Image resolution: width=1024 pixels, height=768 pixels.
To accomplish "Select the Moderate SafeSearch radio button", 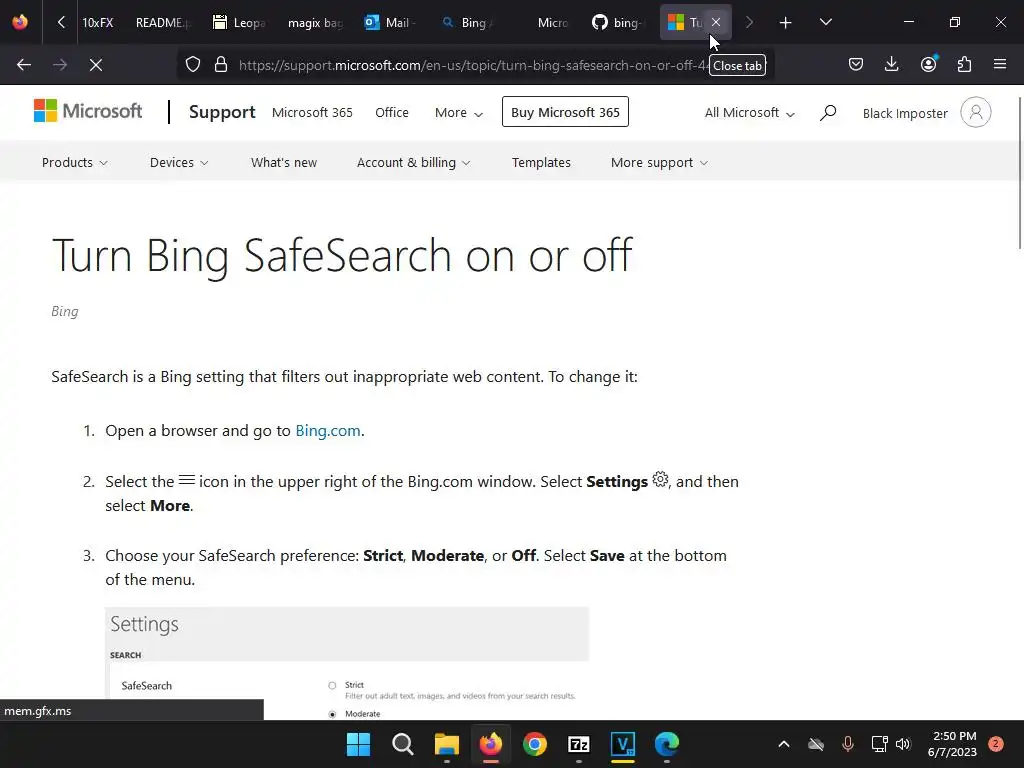I will [332, 714].
